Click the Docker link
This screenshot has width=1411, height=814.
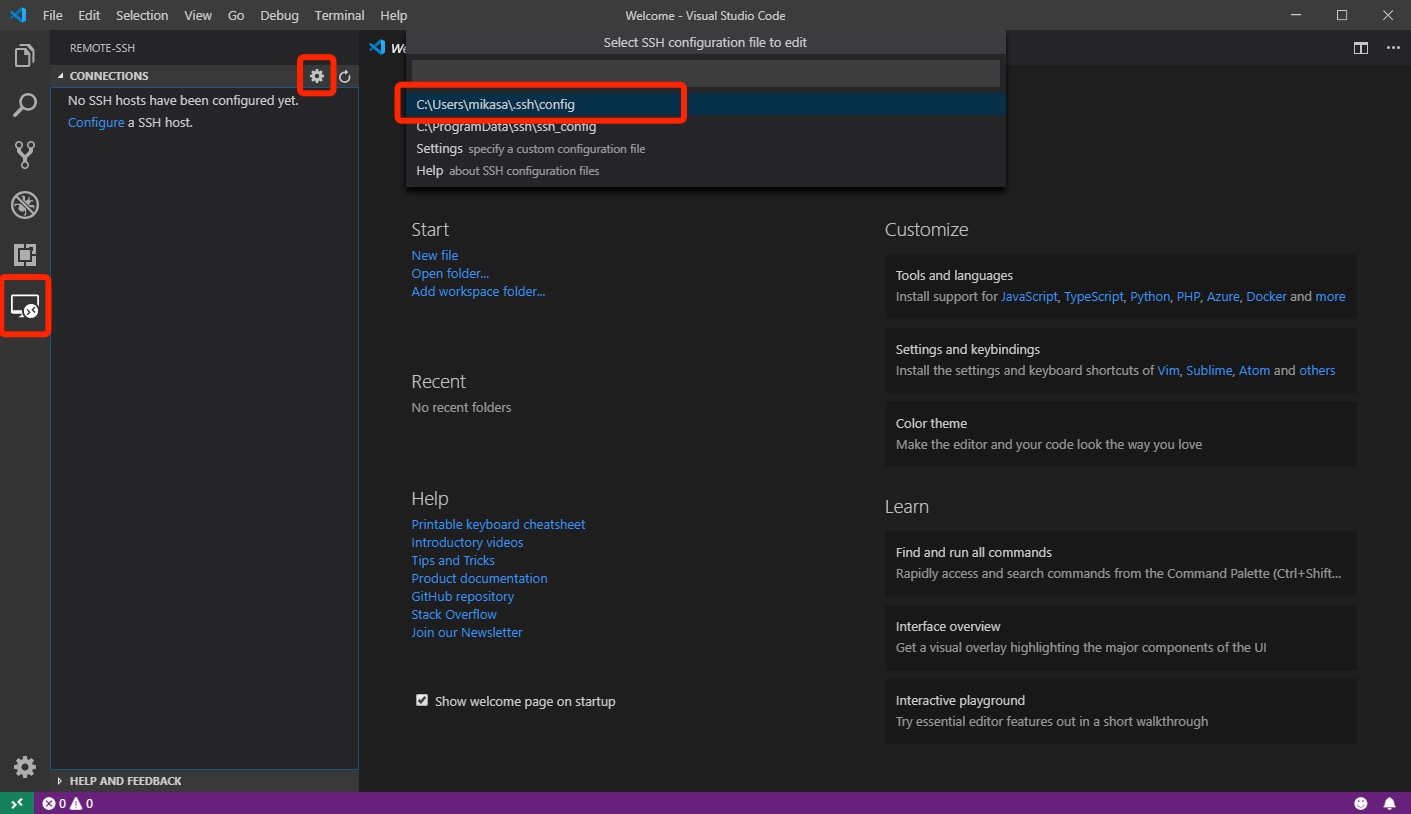pyautogui.click(x=1267, y=297)
